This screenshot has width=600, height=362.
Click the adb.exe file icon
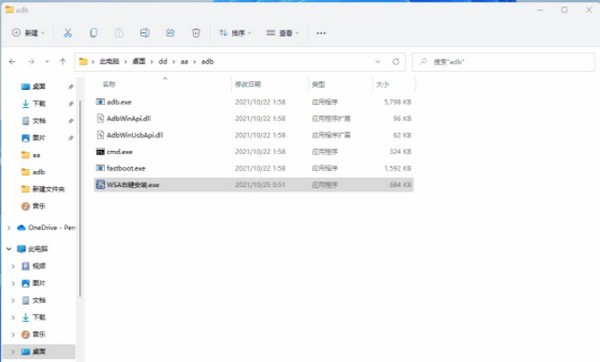click(100, 102)
